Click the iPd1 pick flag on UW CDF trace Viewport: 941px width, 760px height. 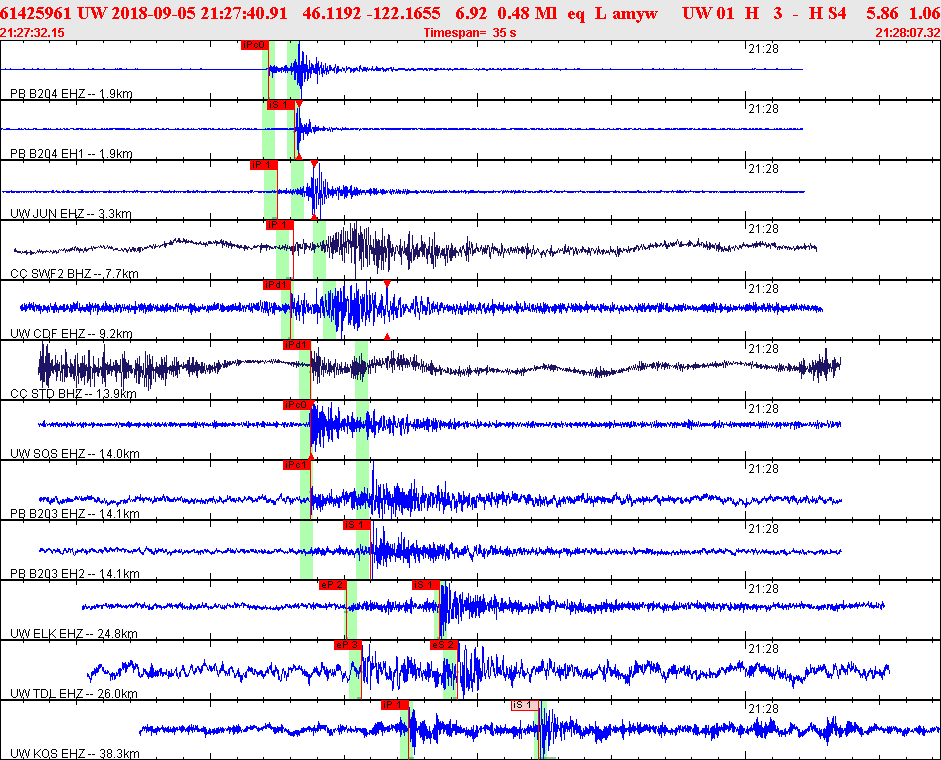pyautogui.click(x=276, y=285)
